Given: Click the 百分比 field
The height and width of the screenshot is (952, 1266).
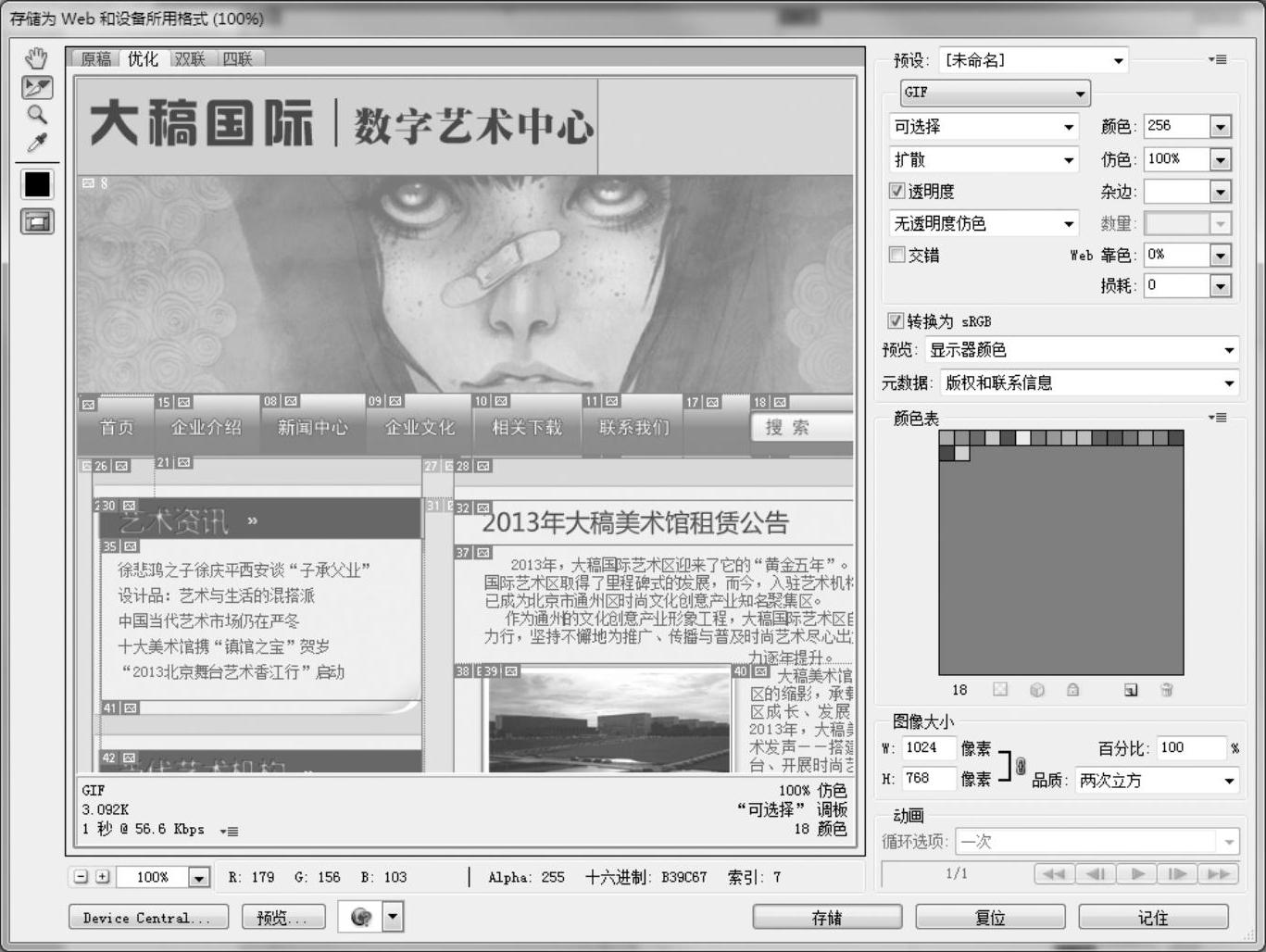Looking at the screenshot, I should 1191,748.
